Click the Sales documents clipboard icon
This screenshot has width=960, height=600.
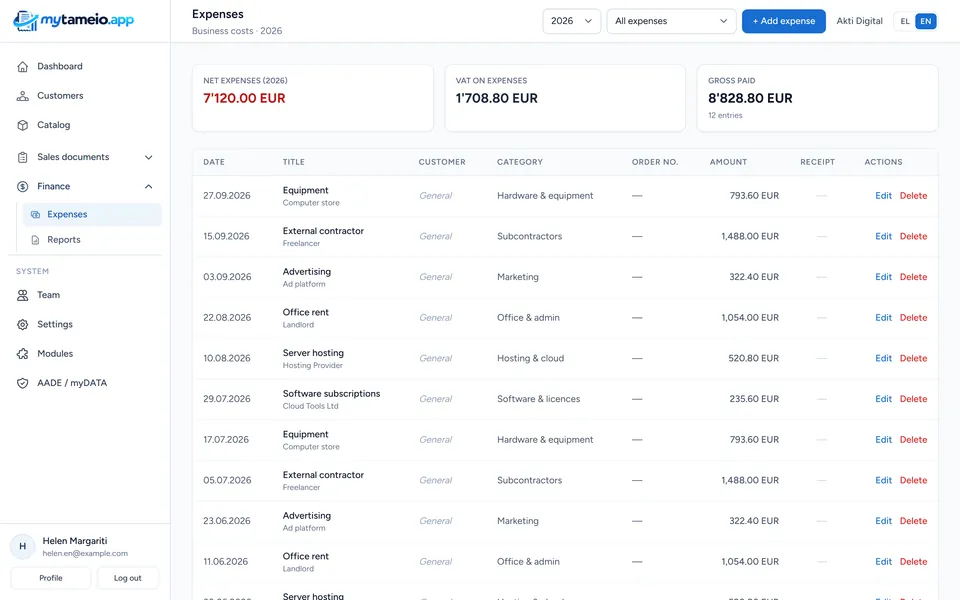pyautogui.click(x=23, y=157)
